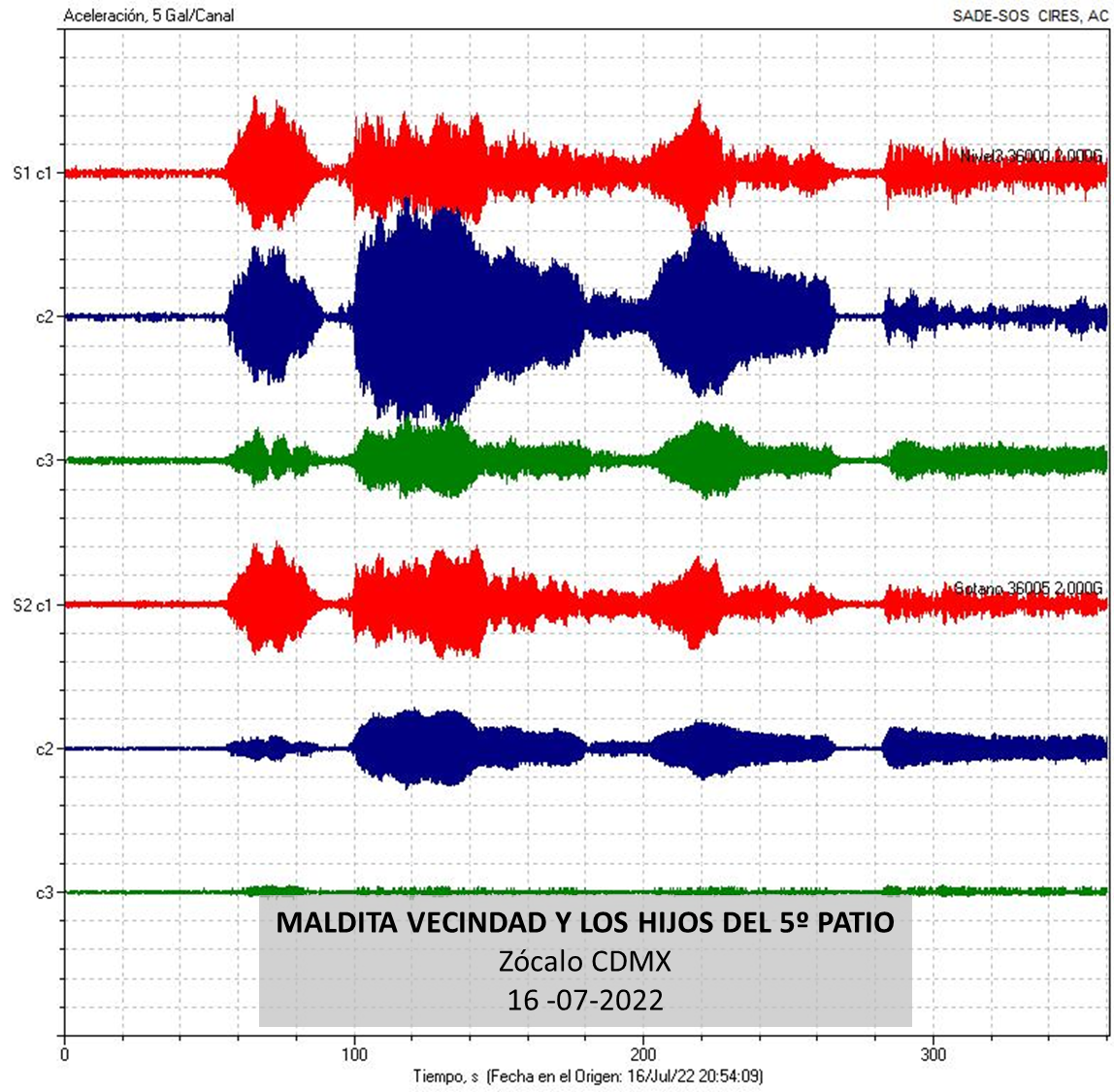Select the Nivel3 36000 2.000G annotation

pos(1031,155)
